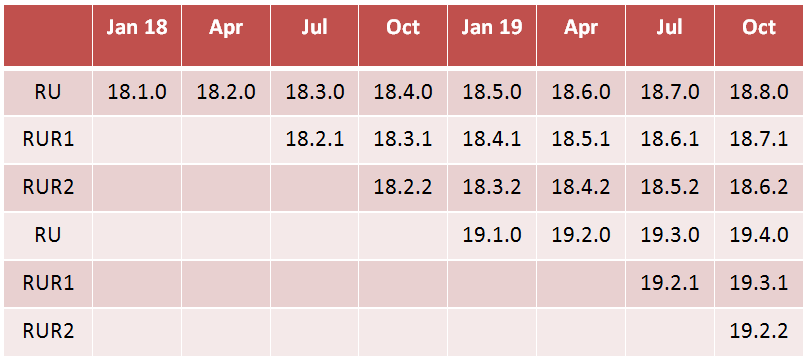The width and height of the screenshot is (808, 361).
Task: Select the 19.2.1 cell
Action: (x=670, y=284)
